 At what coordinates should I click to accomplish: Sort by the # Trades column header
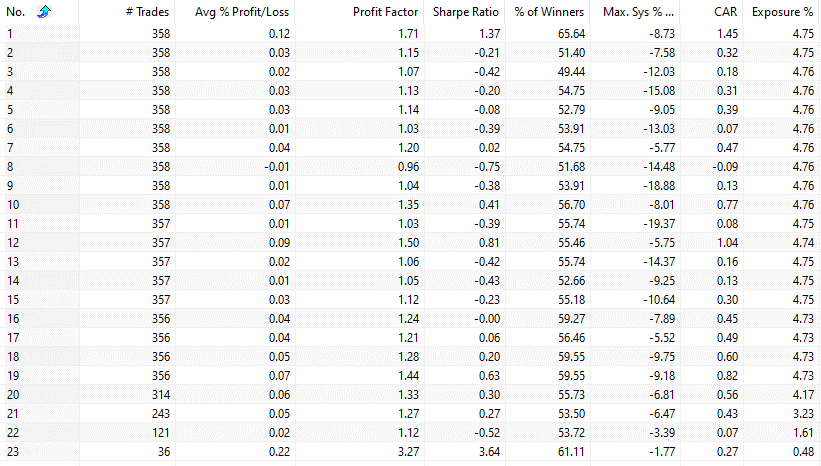pyautogui.click(x=147, y=12)
